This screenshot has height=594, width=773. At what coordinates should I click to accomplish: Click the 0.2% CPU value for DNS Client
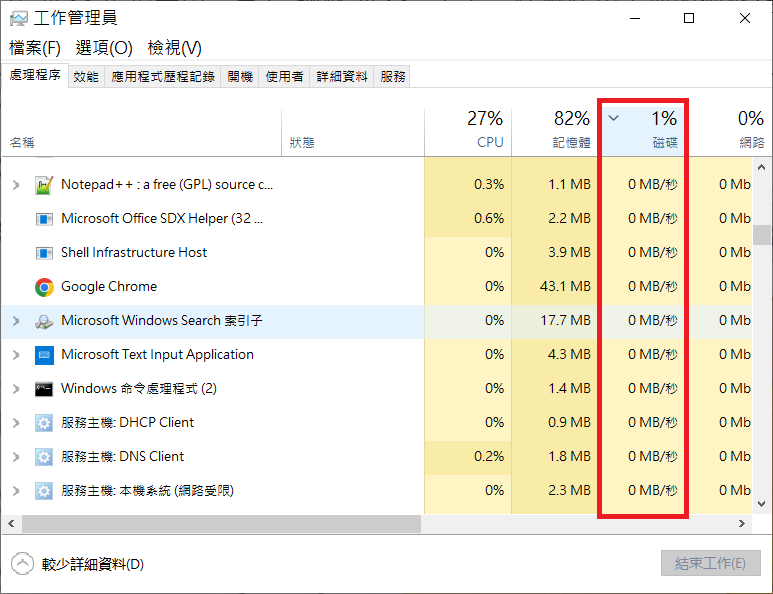(x=489, y=456)
